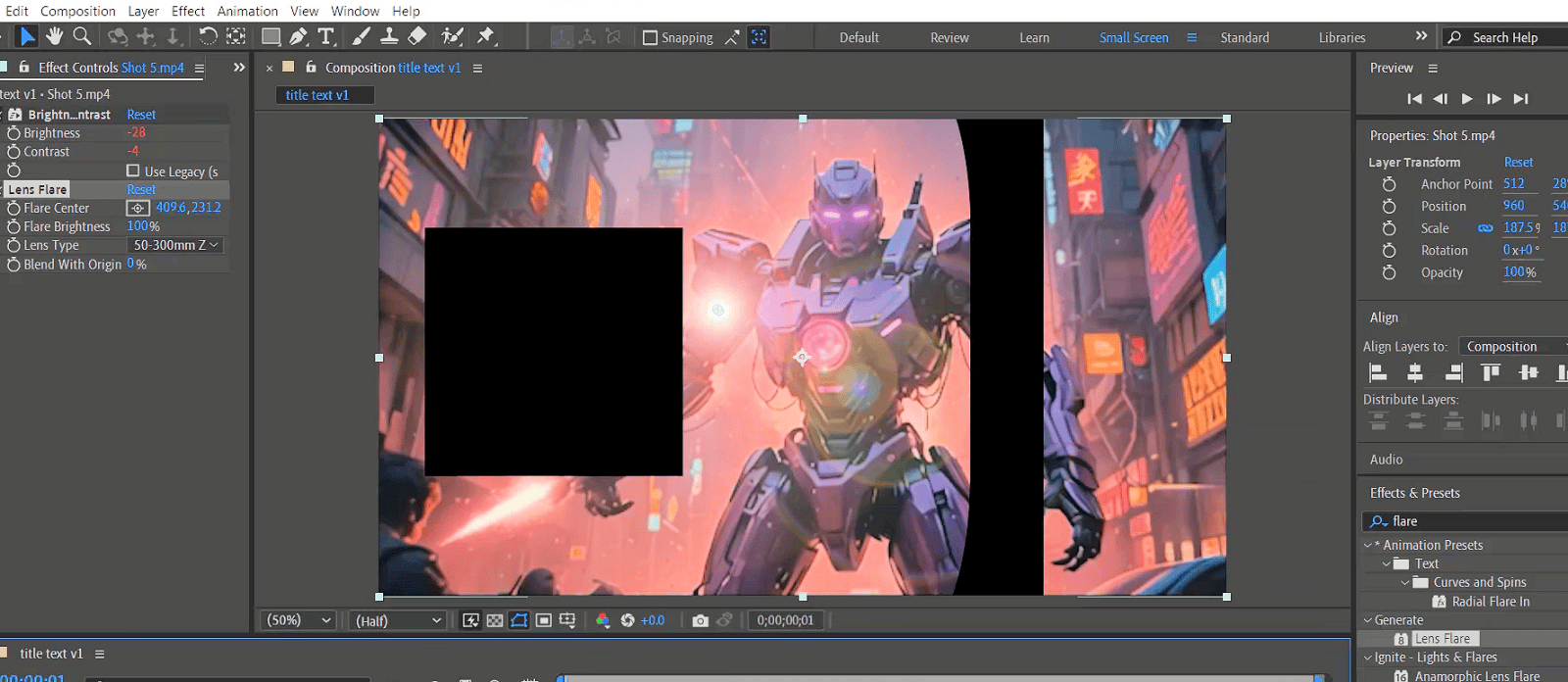This screenshot has width=1568, height=682.
Task: Pick the Pen tool in toolbar
Action: 299,36
